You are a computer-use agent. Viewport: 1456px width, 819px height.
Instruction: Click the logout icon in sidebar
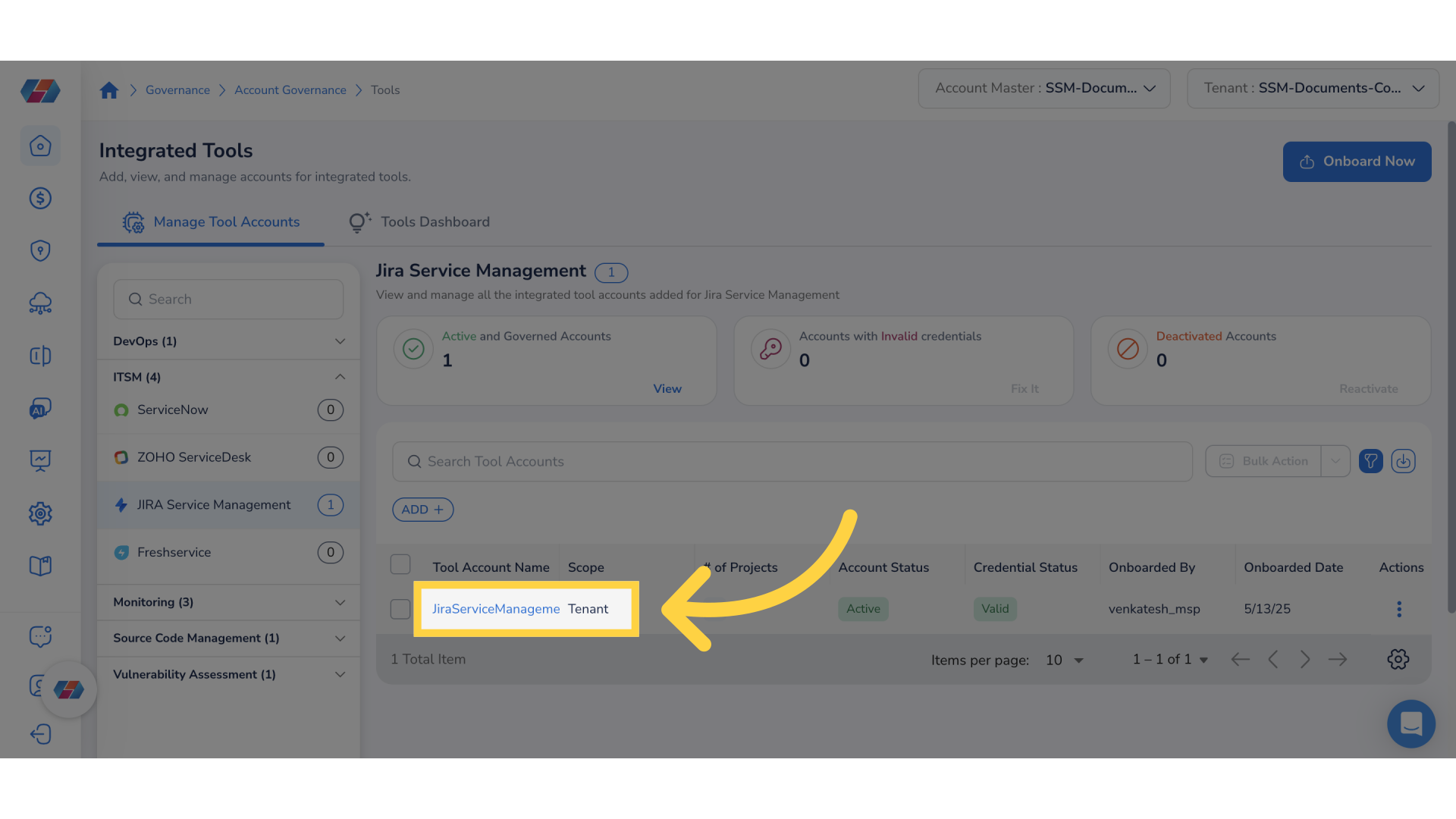pyautogui.click(x=40, y=734)
